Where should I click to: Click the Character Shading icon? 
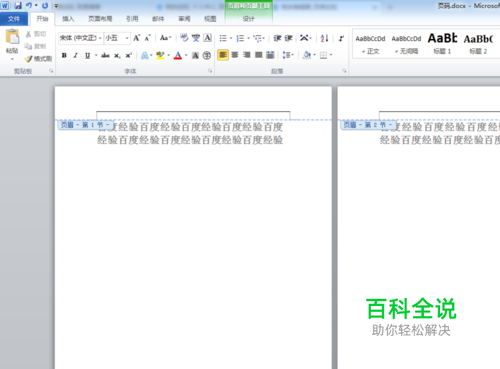click(x=196, y=55)
